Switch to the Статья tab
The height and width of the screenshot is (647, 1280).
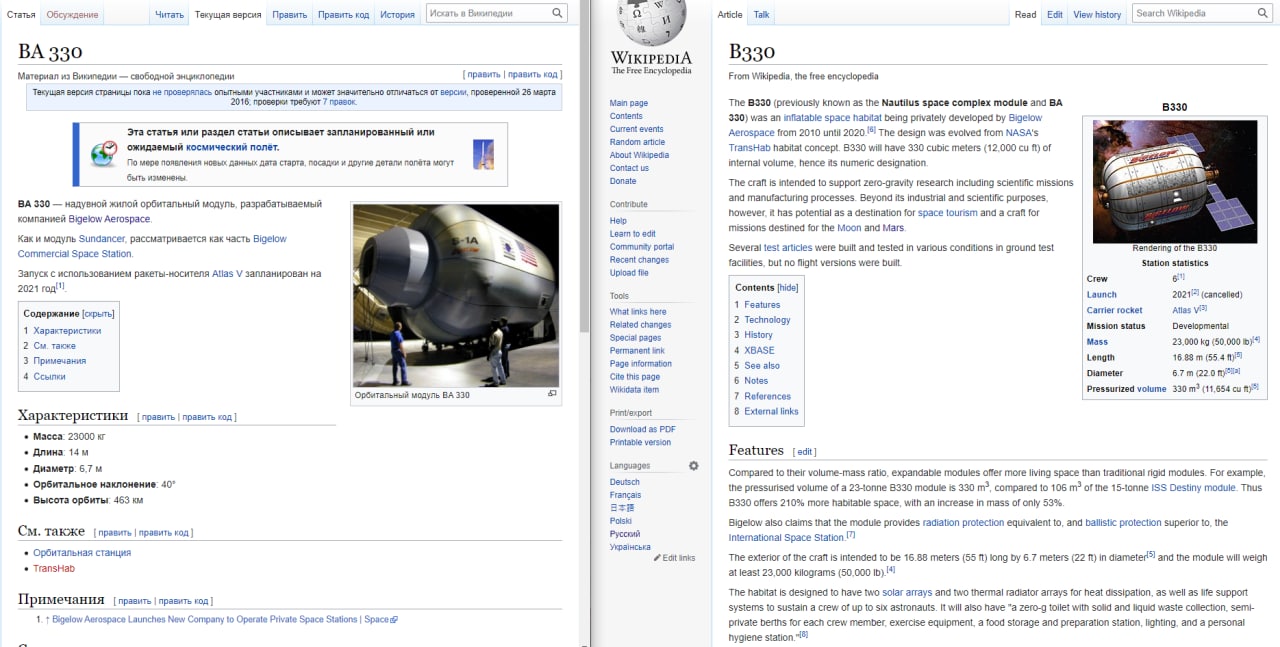tap(21, 15)
